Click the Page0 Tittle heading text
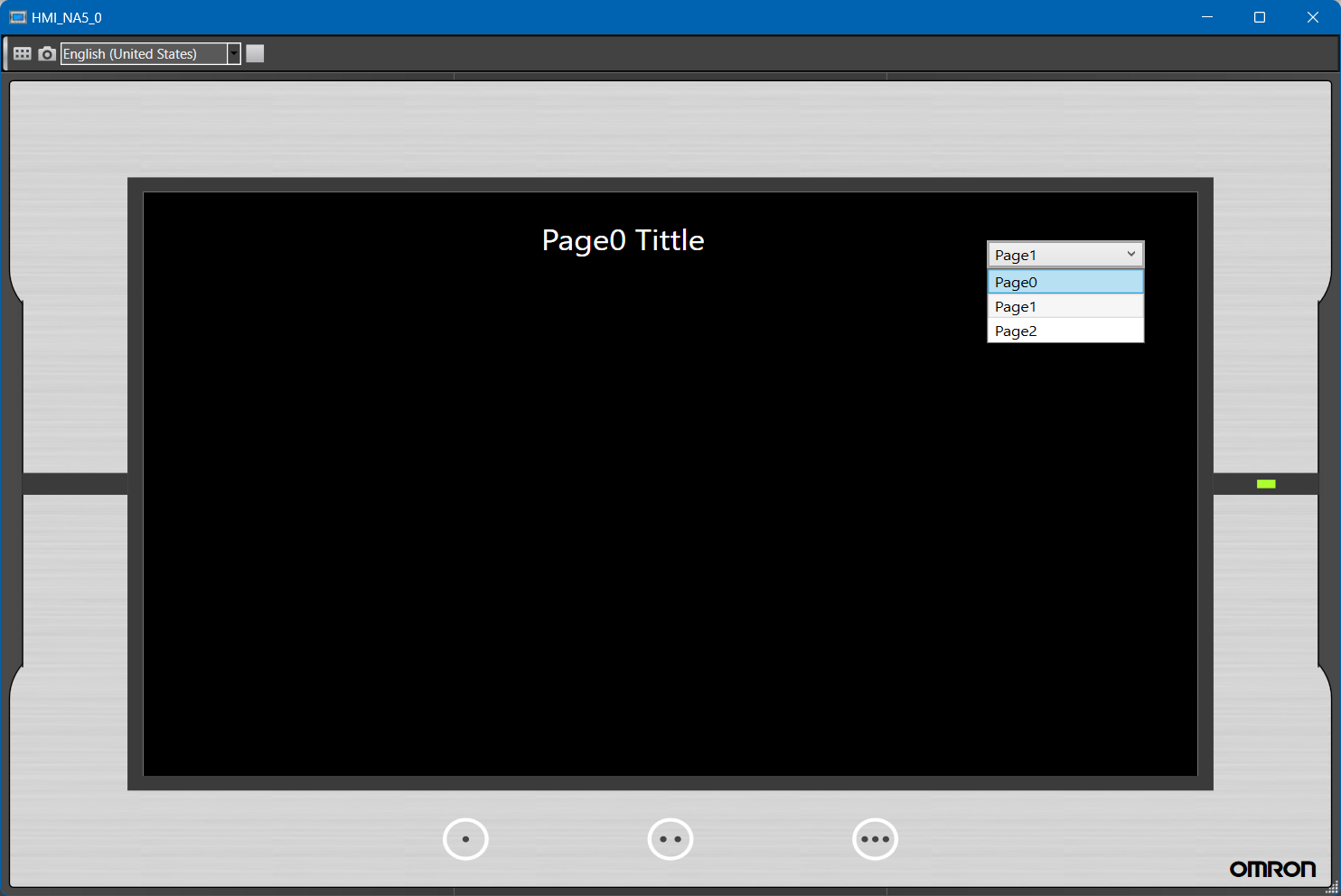This screenshot has width=1341, height=896. (623, 240)
